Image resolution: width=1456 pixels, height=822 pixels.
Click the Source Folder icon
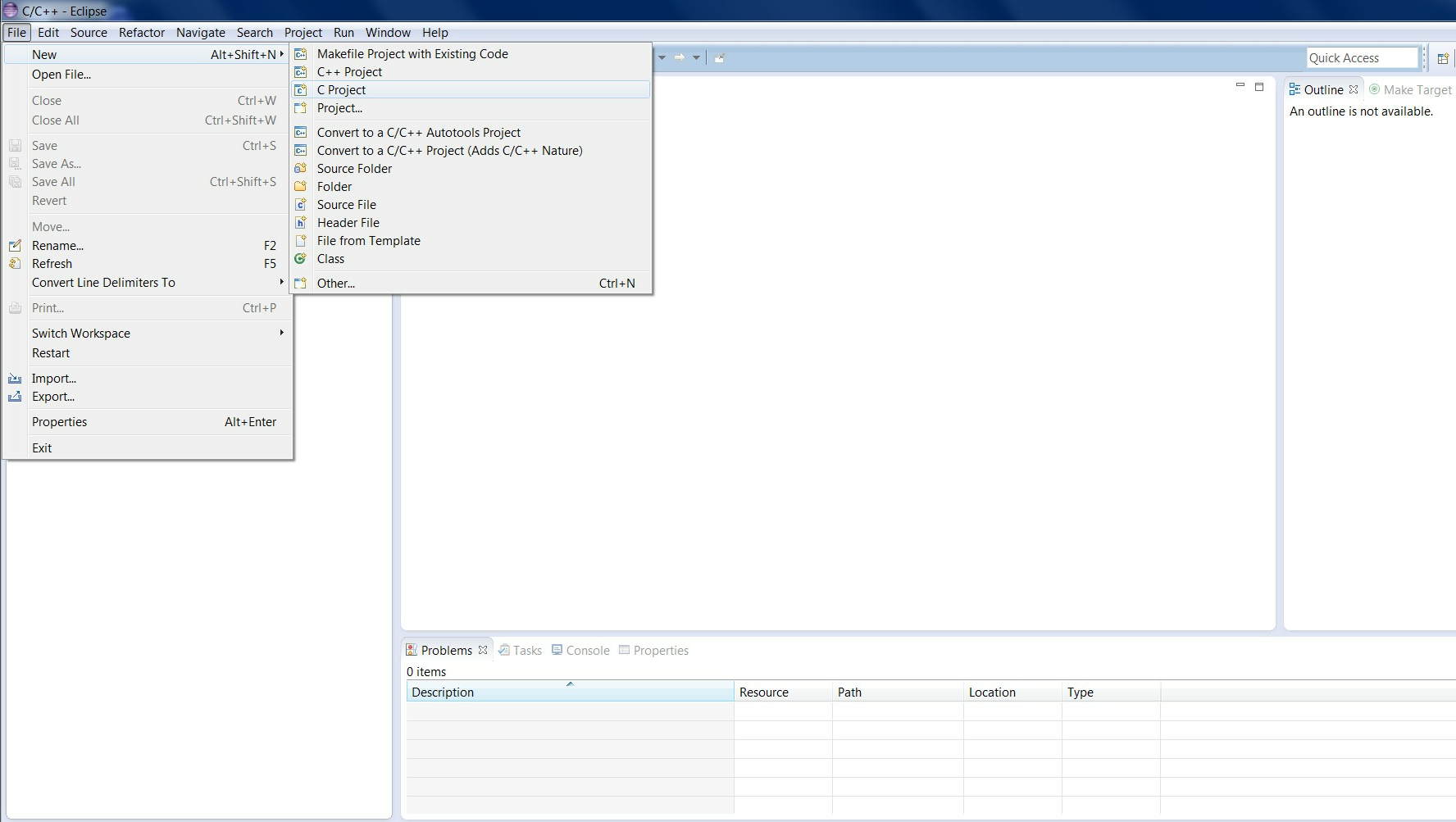tap(301, 169)
